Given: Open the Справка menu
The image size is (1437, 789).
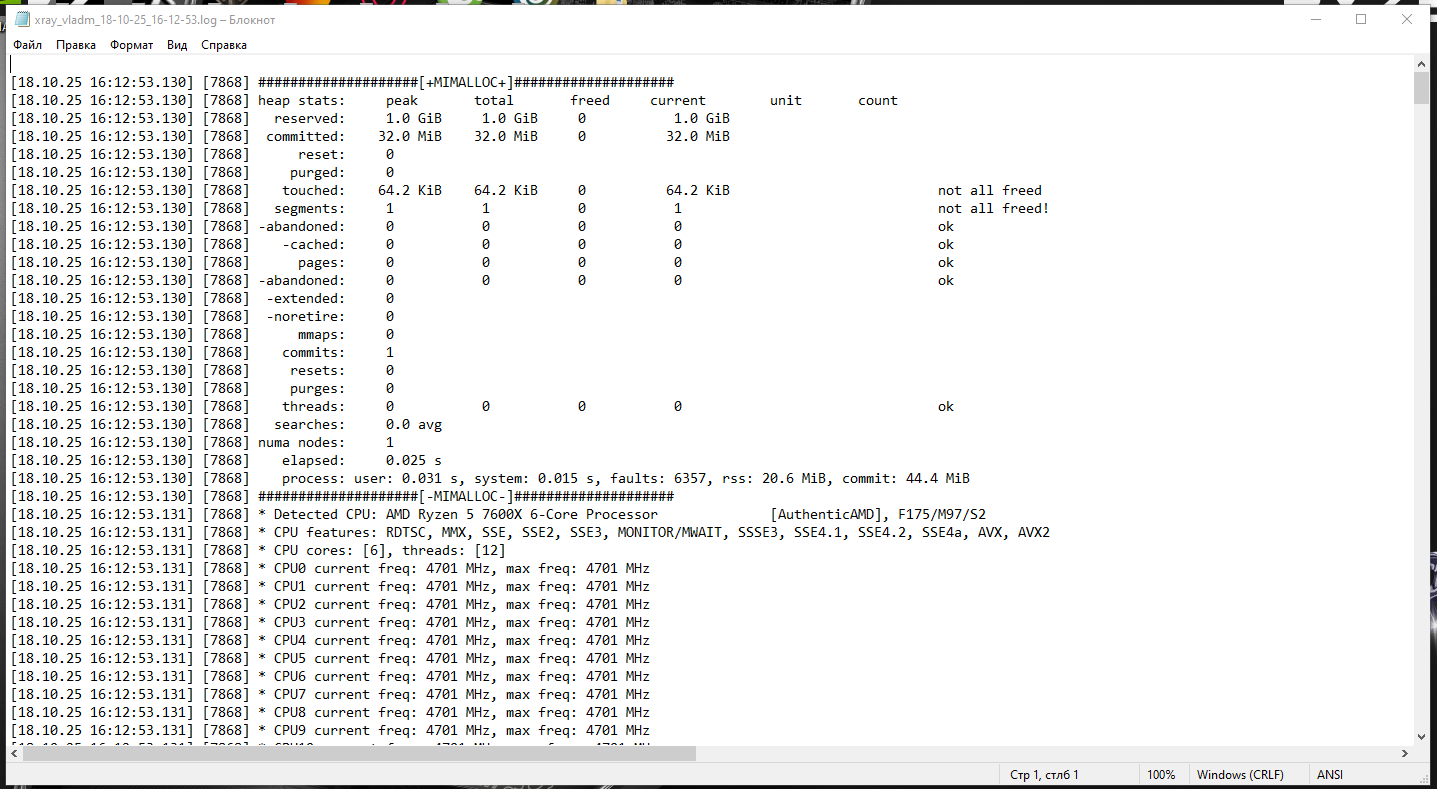Looking at the screenshot, I should [x=224, y=45].
